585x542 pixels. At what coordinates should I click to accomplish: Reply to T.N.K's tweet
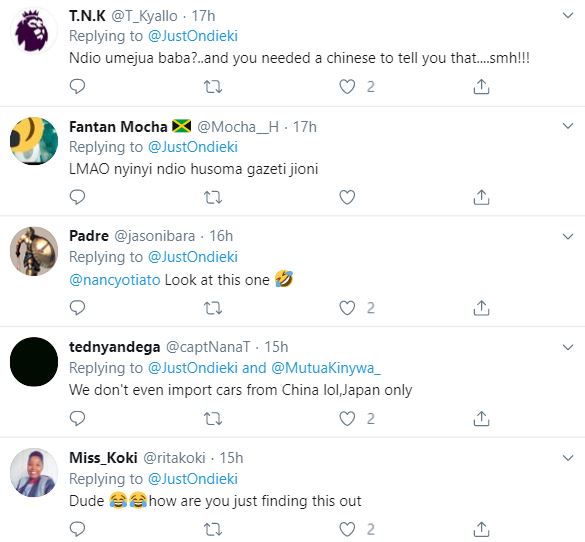click(x=77, y=87)
